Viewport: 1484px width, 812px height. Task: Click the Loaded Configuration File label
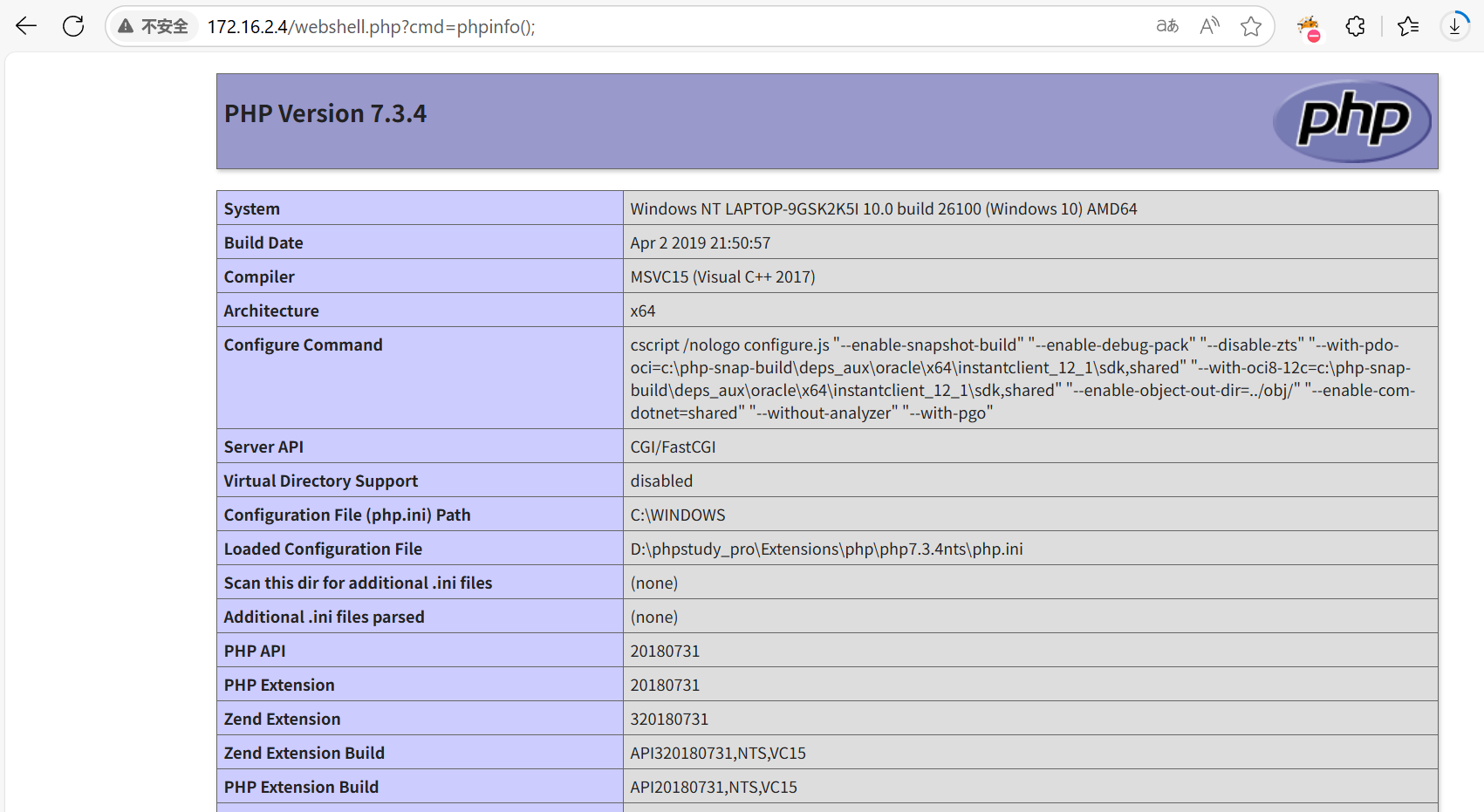[323, 549]
